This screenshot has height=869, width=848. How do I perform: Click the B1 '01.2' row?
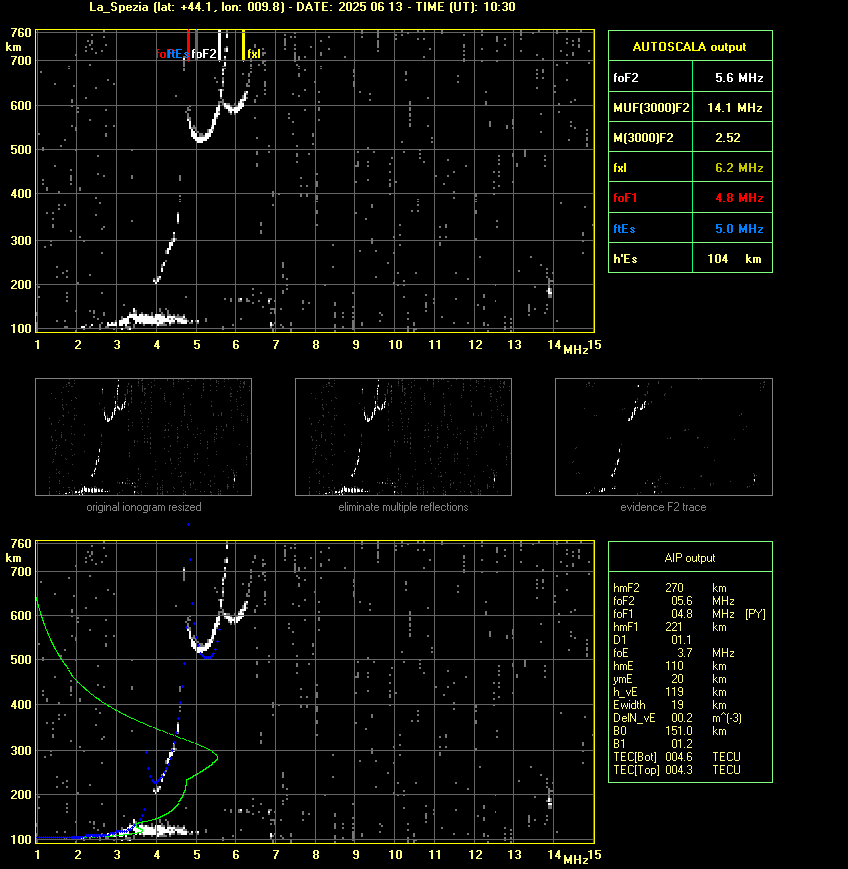[x=652, y=744]
